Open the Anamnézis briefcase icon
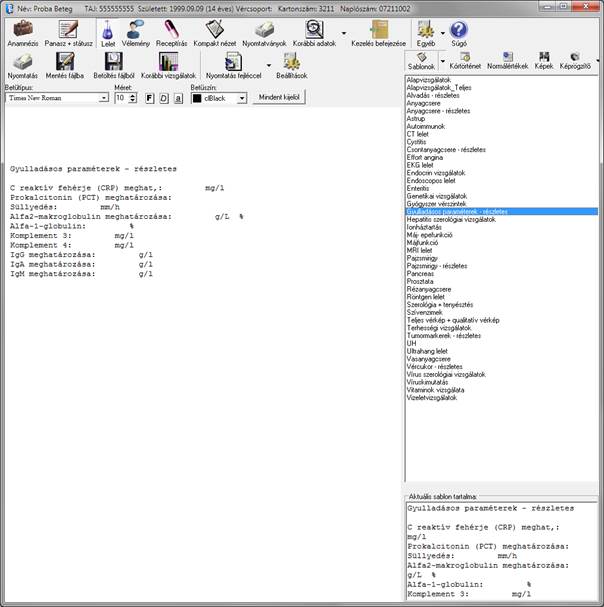Image resolution: width=604 pixels, height=607 pixels. [x=23, y=29]
